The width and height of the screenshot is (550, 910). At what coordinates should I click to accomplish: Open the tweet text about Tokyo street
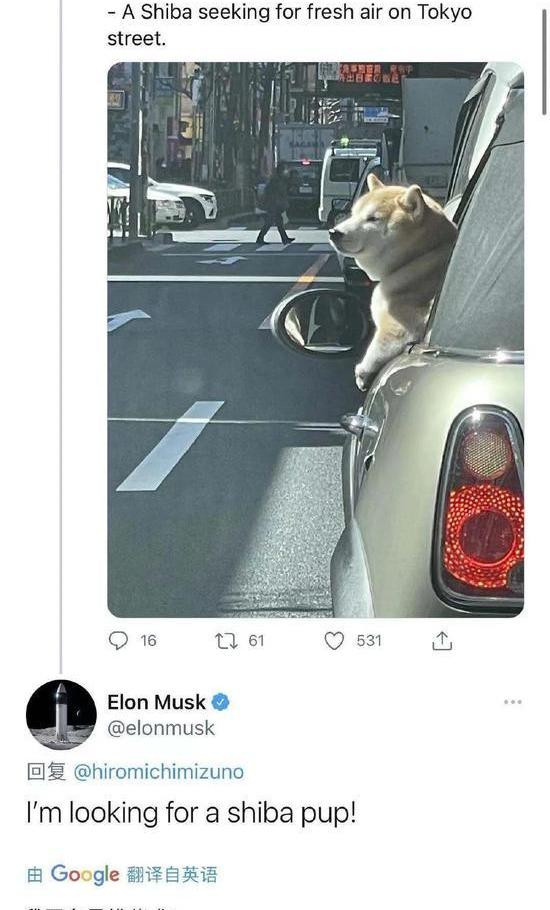click(x=290, y=25)
